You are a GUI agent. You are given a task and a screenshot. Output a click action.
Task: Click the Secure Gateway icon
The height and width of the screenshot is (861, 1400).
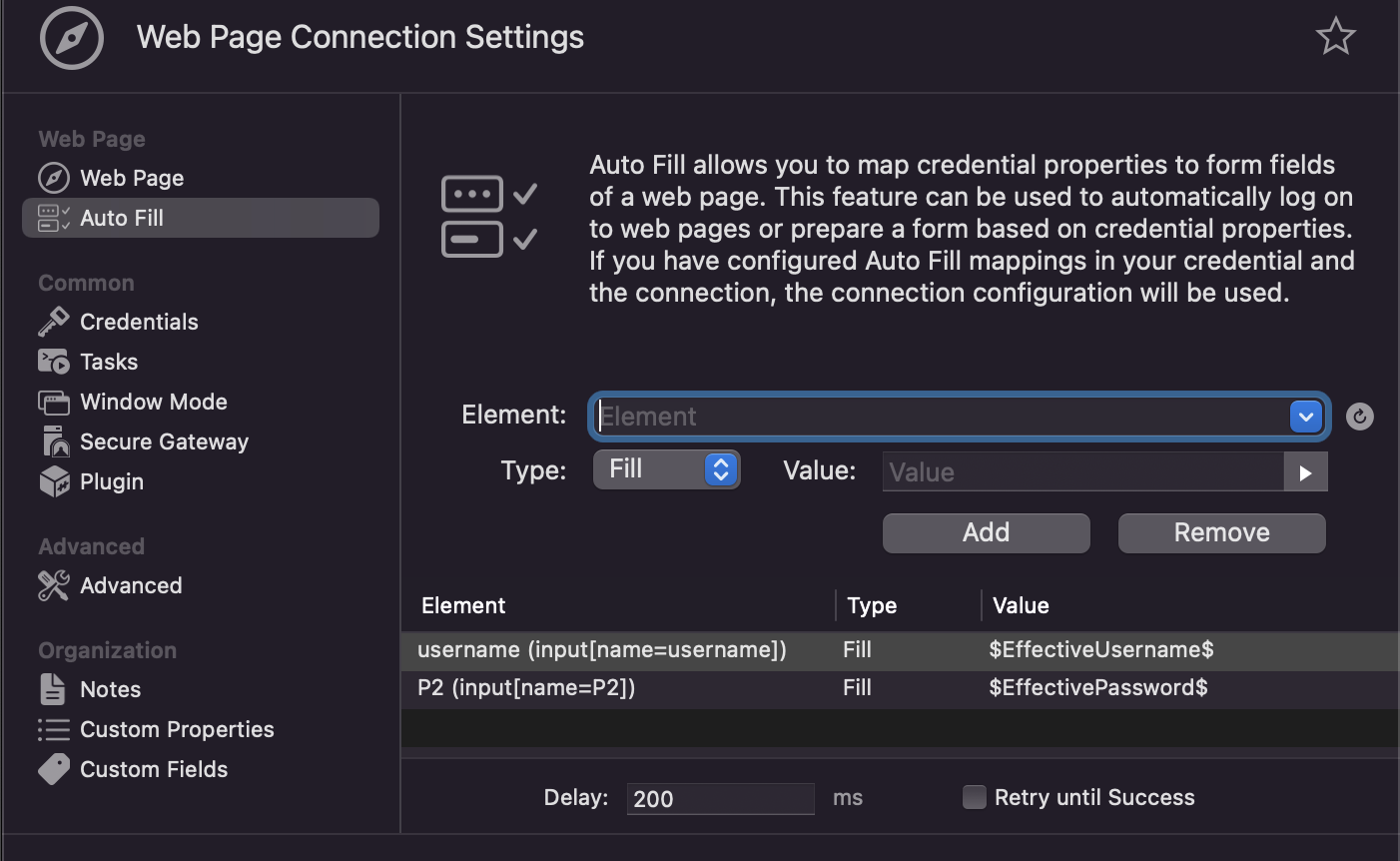pos(53,441)
